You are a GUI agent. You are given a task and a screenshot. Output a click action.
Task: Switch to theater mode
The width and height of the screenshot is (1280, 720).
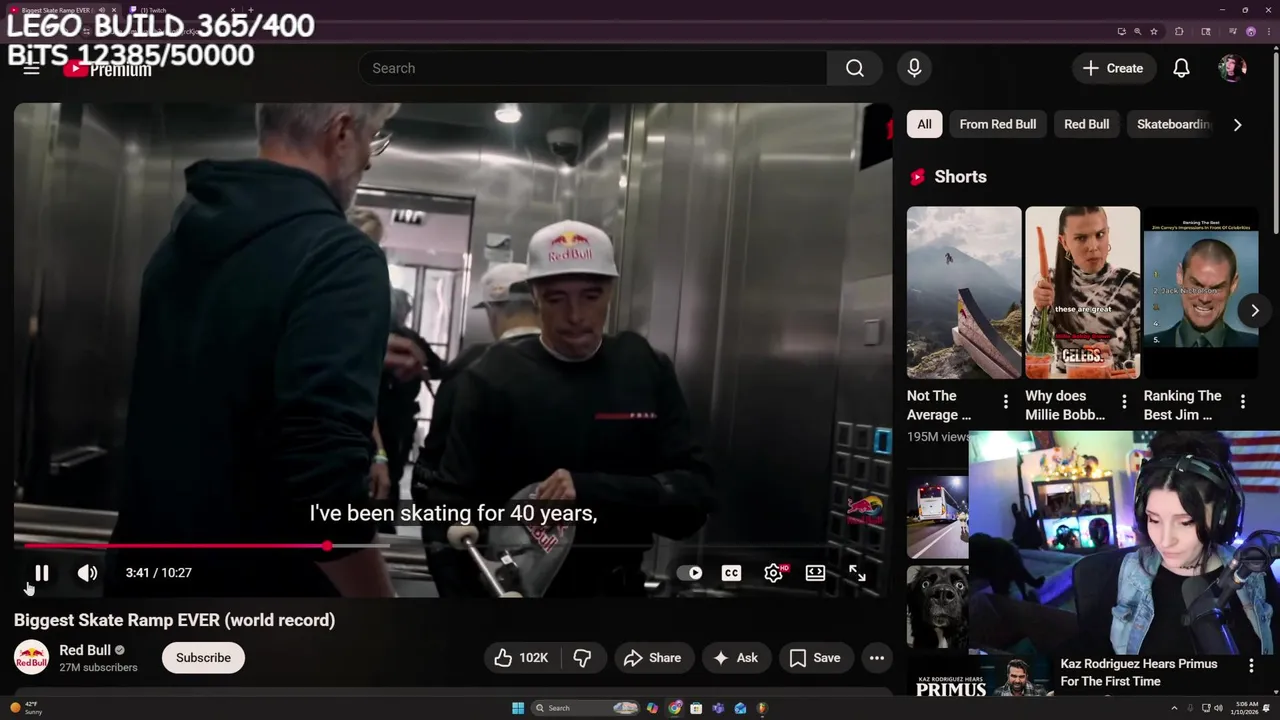click(815, 573)
